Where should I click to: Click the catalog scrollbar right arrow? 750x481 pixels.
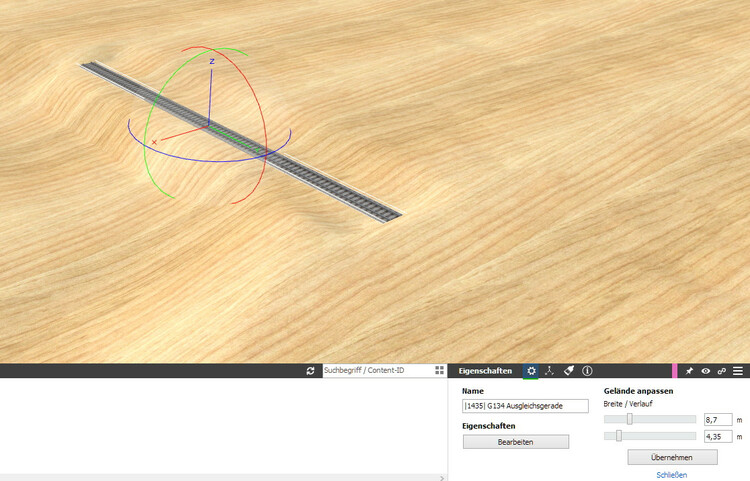441,478
